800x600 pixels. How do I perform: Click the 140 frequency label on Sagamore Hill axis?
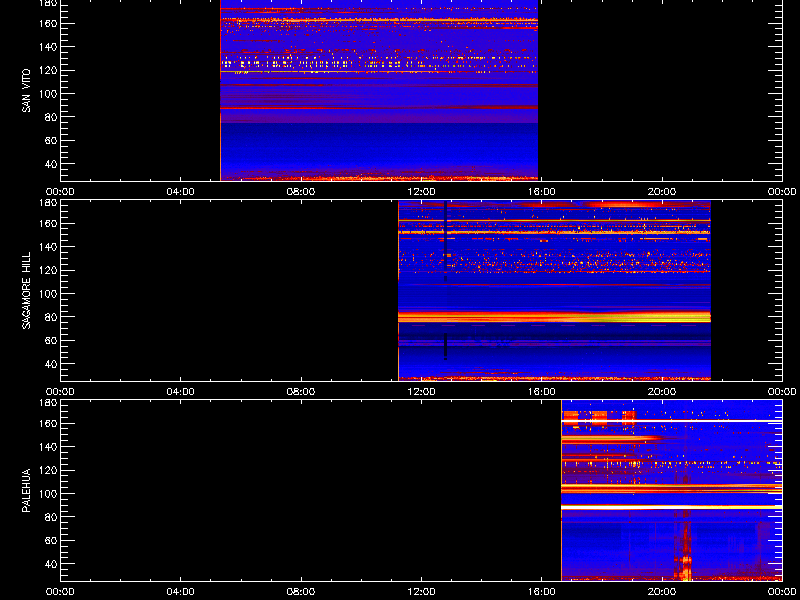[49, 247]
